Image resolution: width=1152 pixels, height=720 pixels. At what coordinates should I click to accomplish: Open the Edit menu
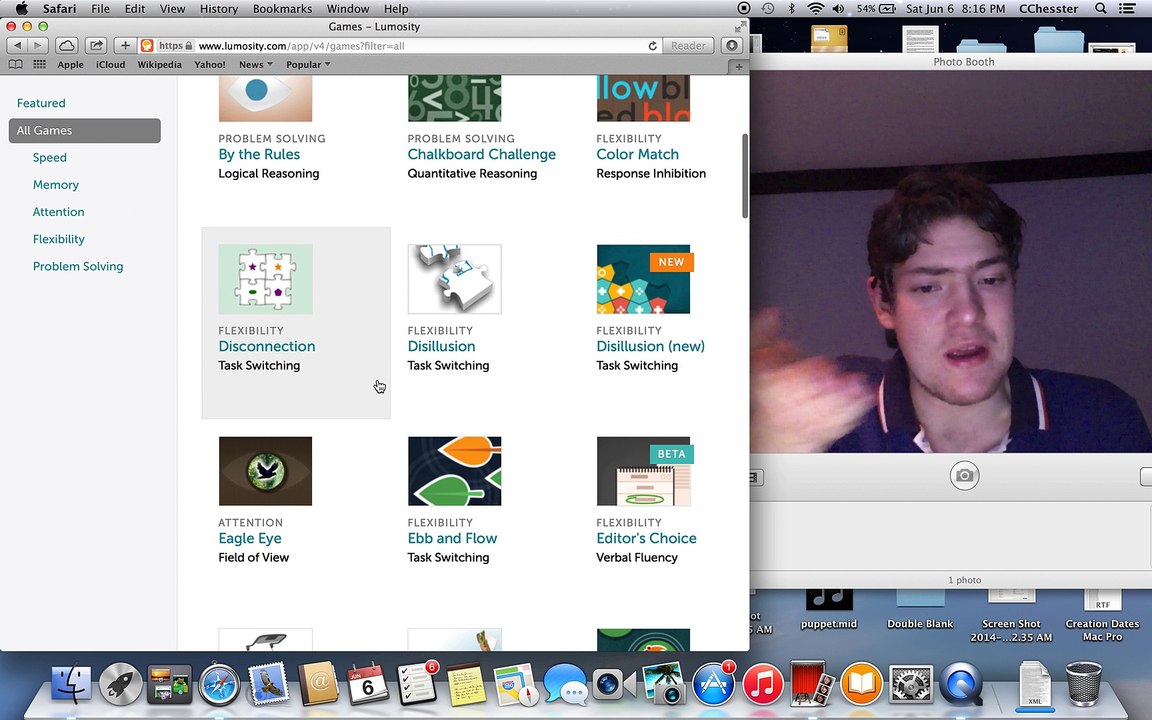[134, 9]
